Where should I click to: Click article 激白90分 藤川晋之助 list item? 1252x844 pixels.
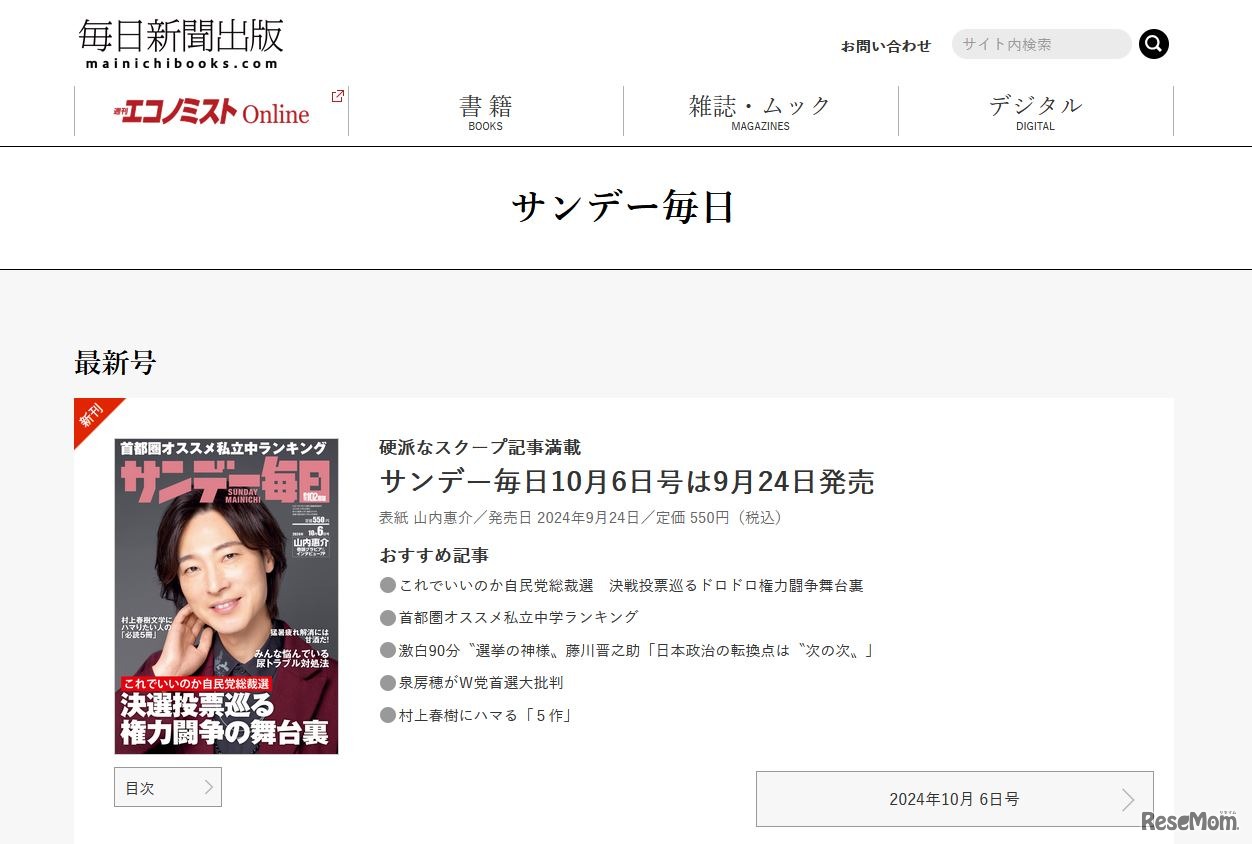(627, 651)
